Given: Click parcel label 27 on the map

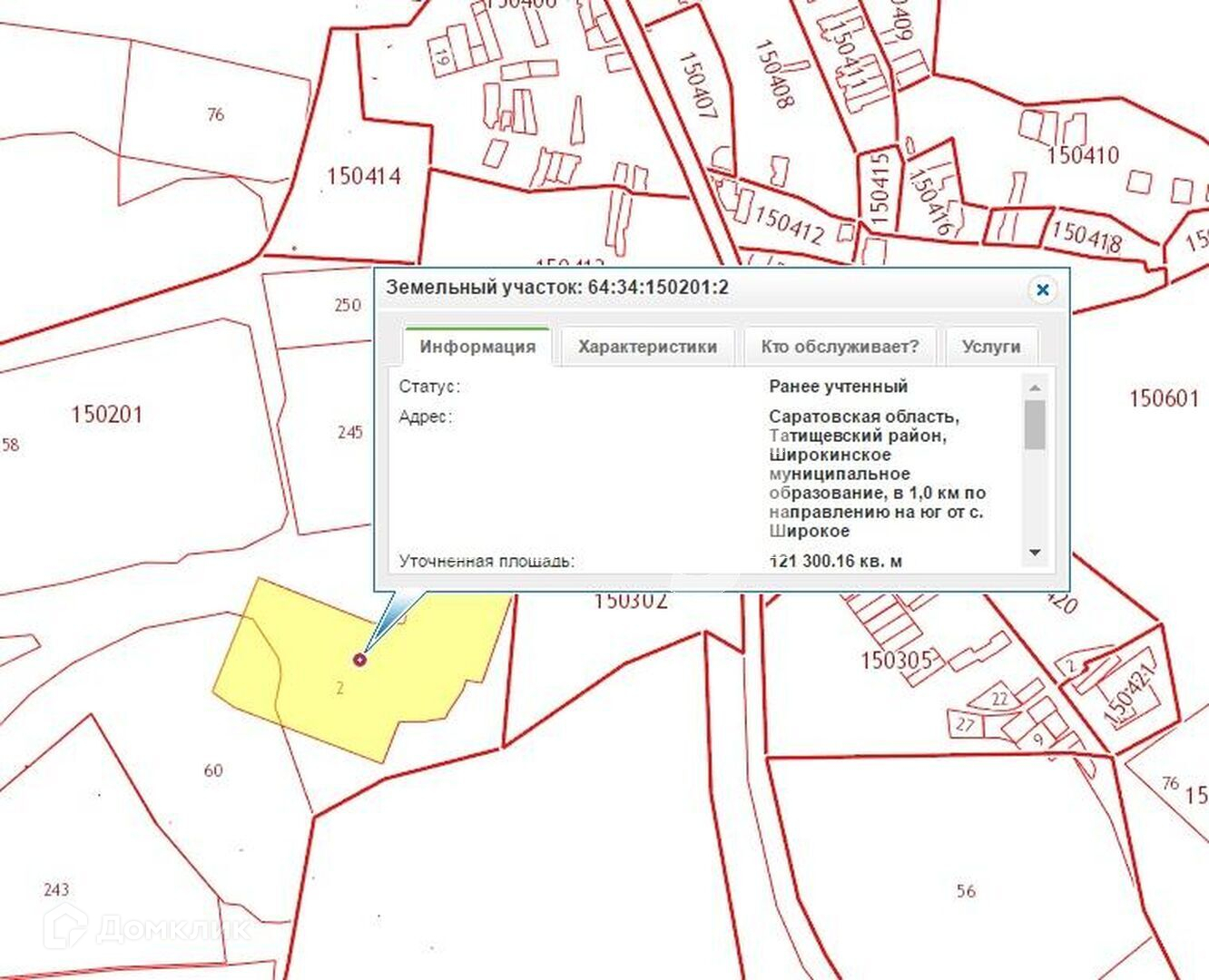Looking at the screenshot, I should click(x=964, y=725).
